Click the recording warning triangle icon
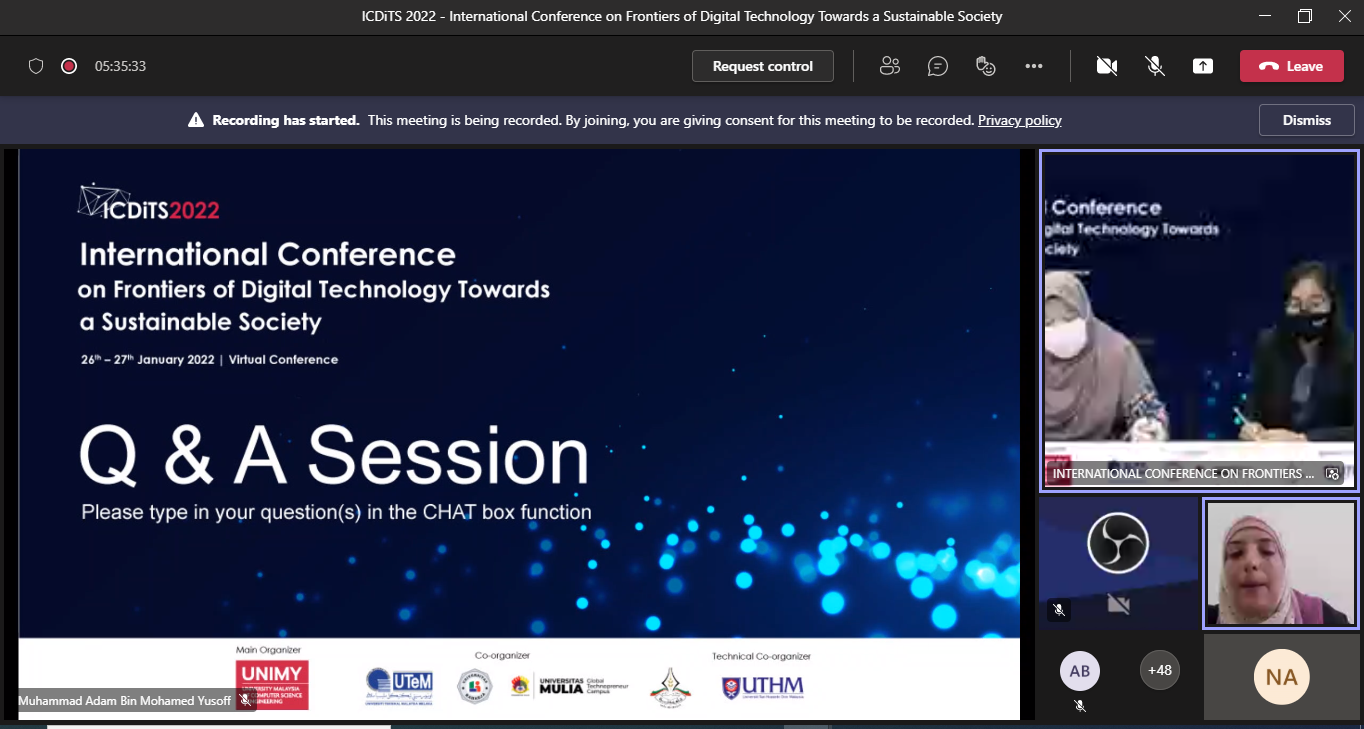1364x729 pixels. coord(196,120)
